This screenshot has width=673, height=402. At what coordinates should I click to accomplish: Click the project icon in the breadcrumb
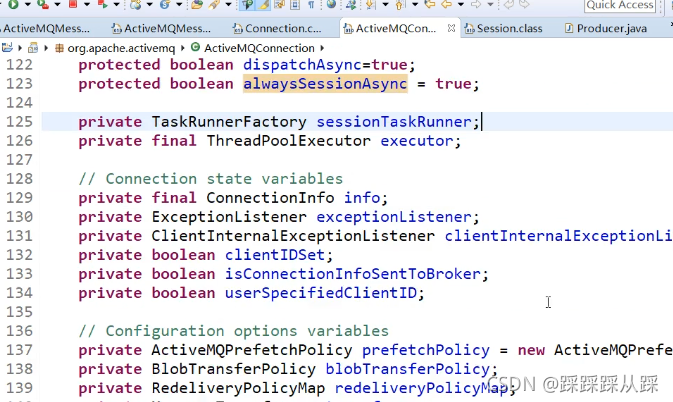pyautogui.click(x=7, y=48)
